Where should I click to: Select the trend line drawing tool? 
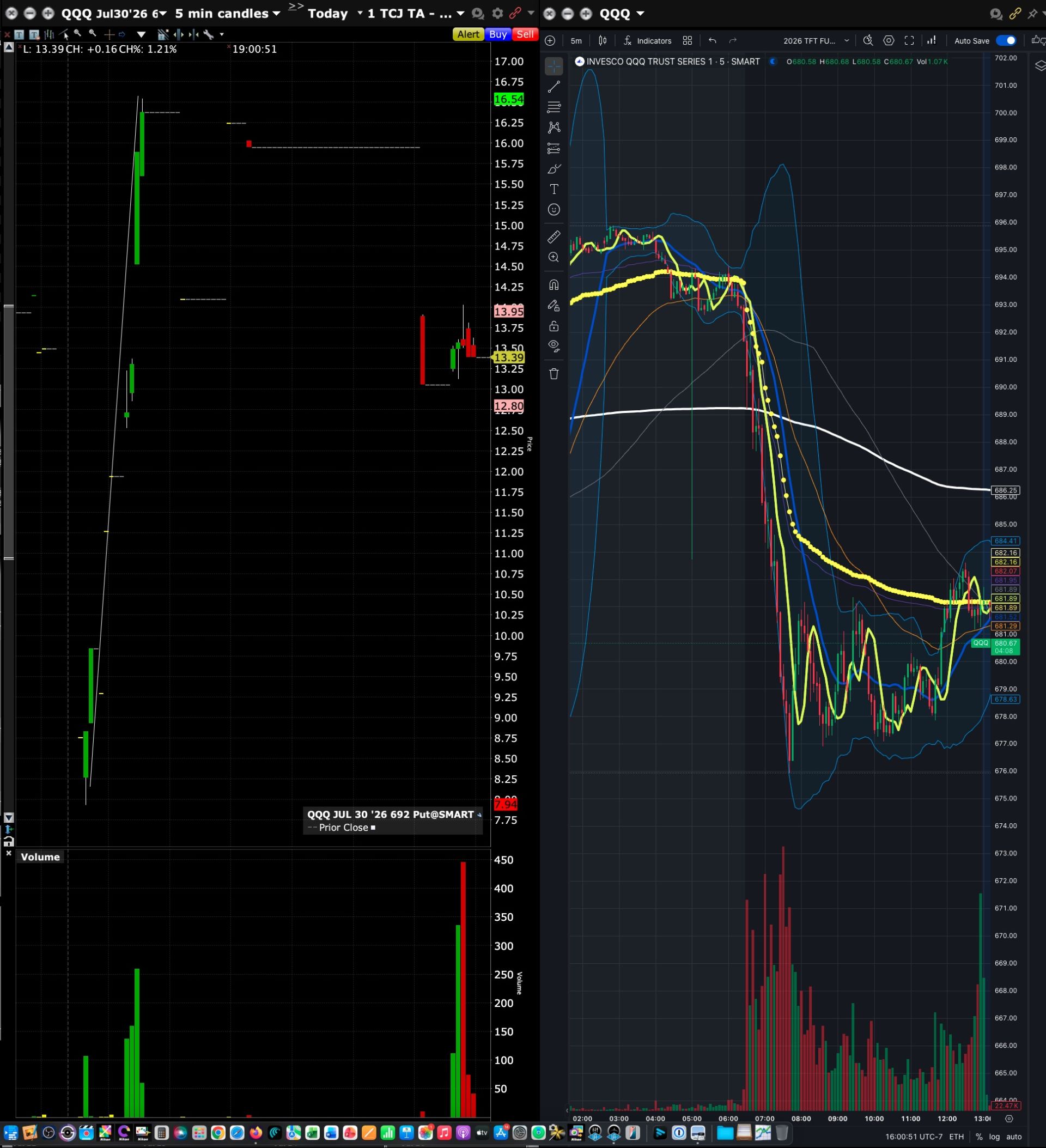pos(554,87)
